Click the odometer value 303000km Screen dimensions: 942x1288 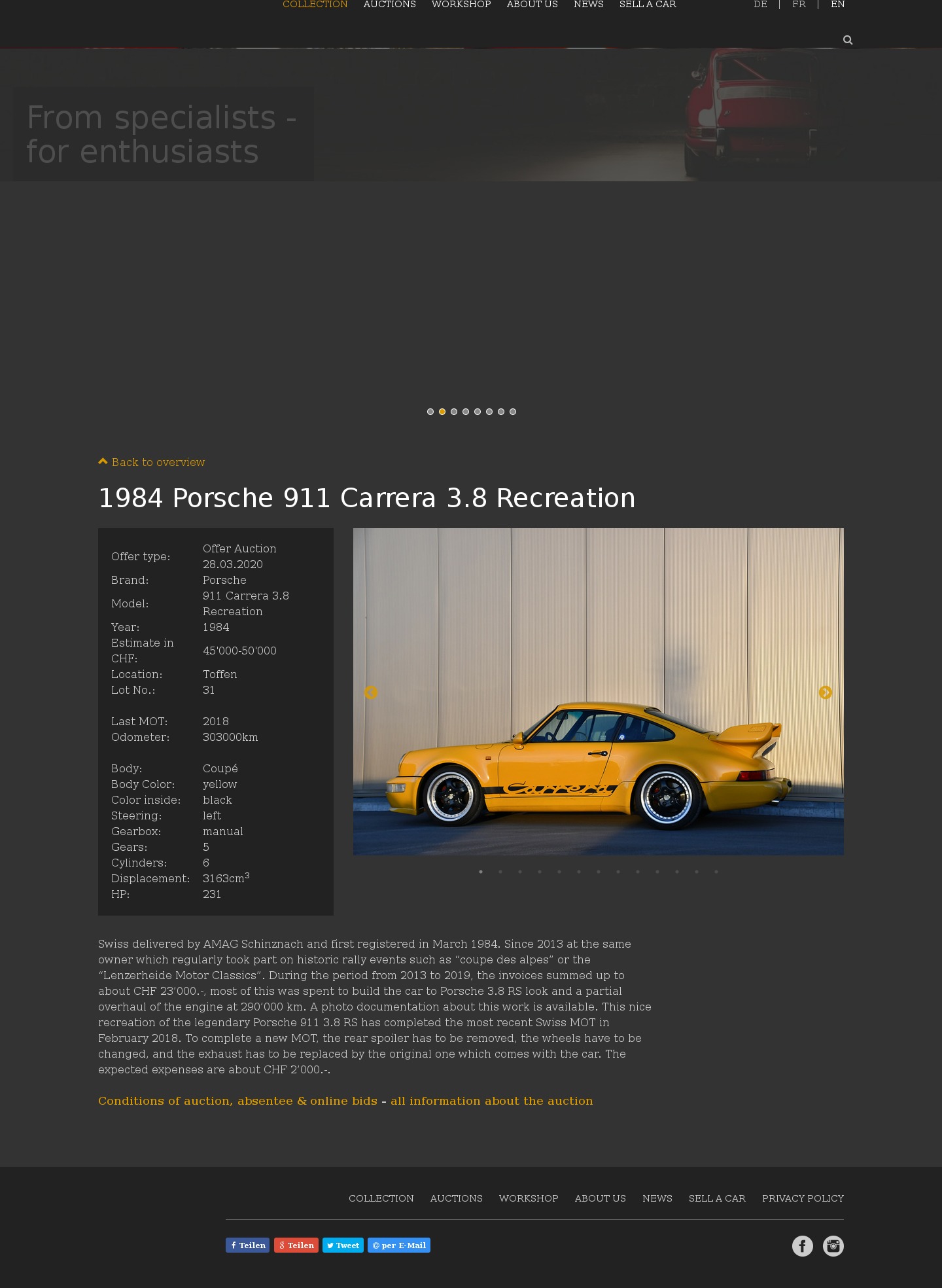click(x=230, y=737)
